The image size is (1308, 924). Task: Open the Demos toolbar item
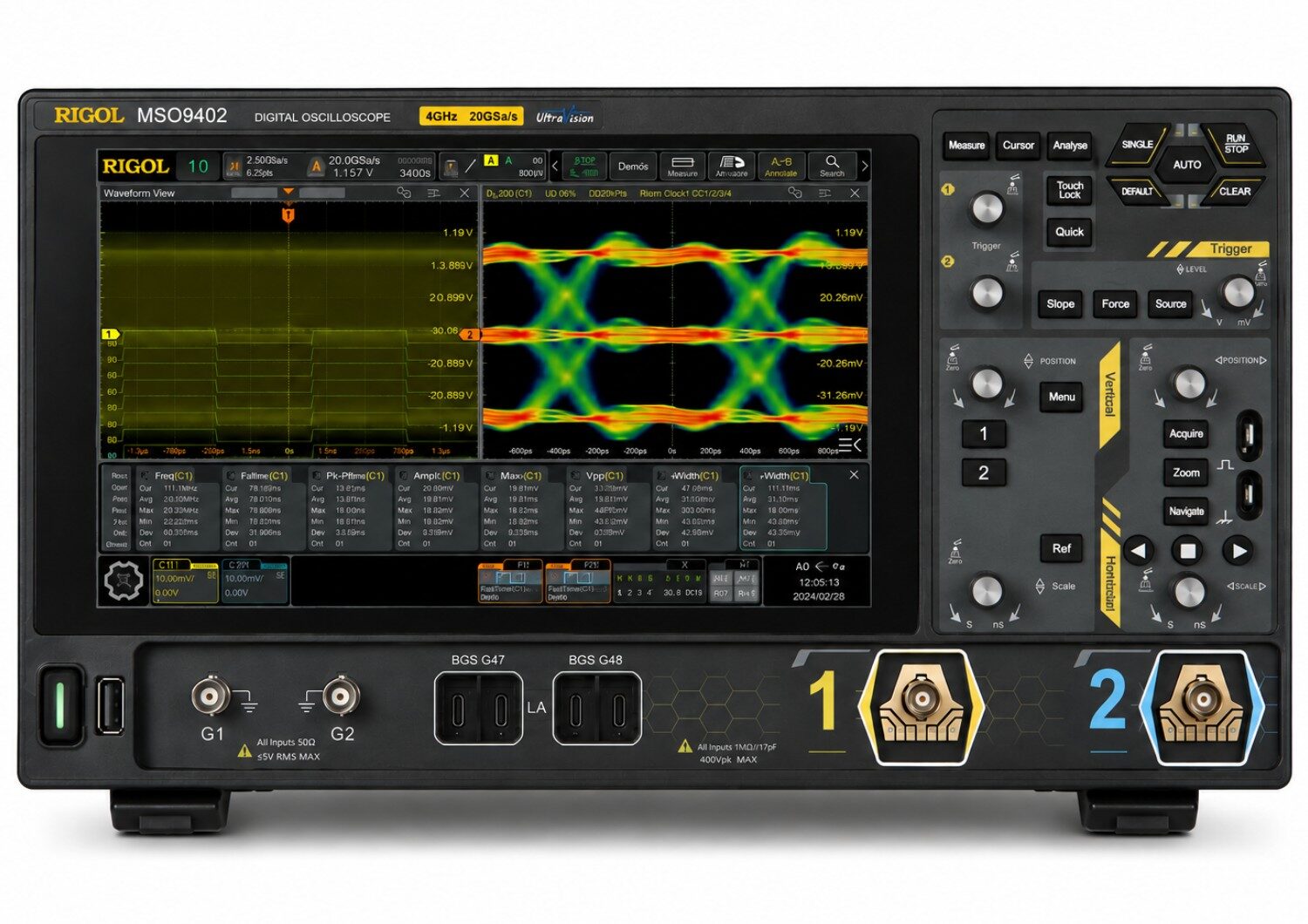point(633,166)
